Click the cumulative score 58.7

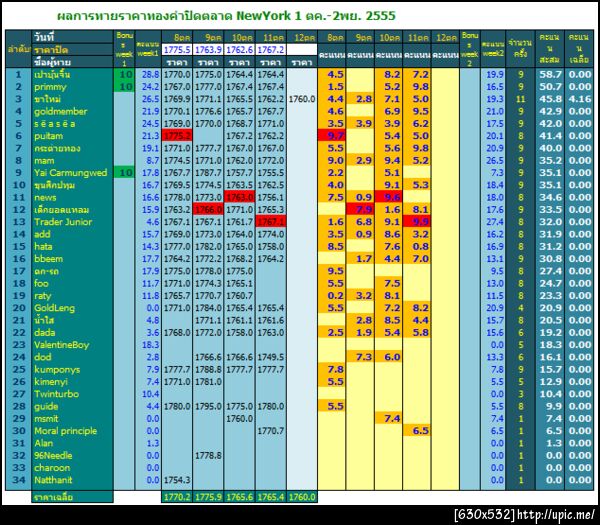pos(550,74)
